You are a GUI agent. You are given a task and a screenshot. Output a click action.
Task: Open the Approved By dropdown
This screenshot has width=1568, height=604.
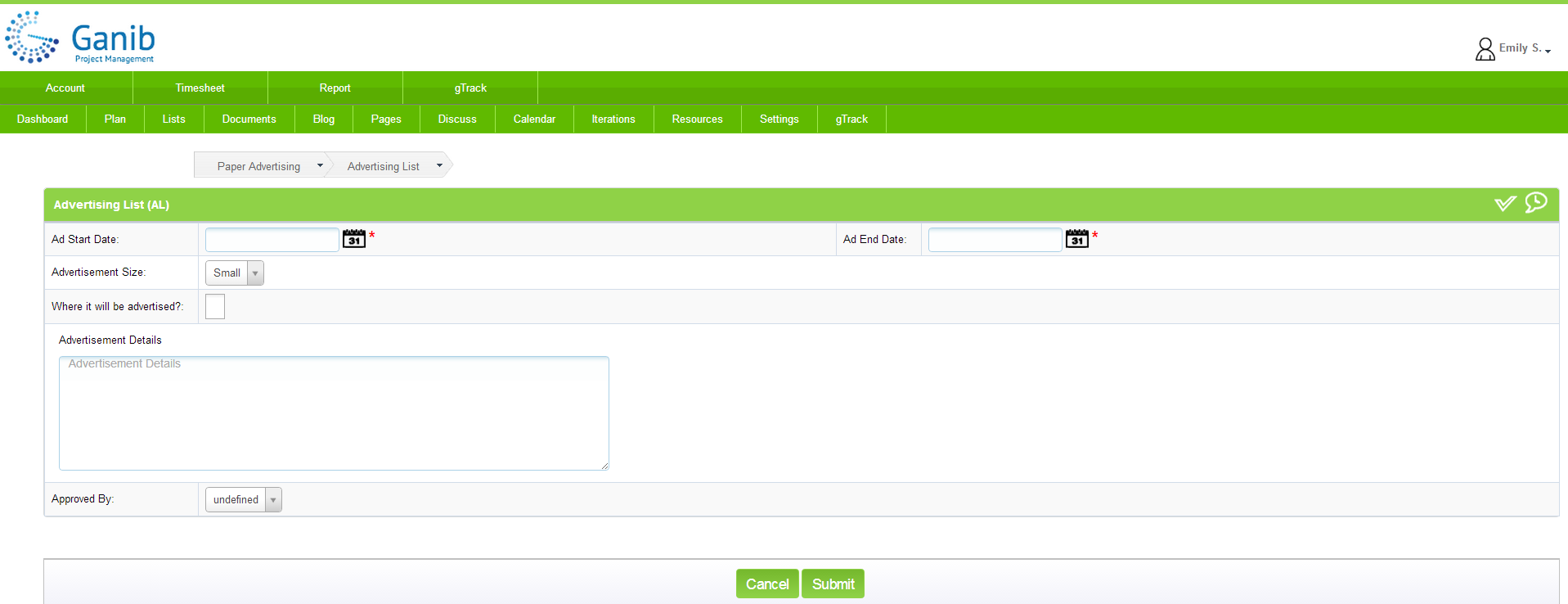244,499
